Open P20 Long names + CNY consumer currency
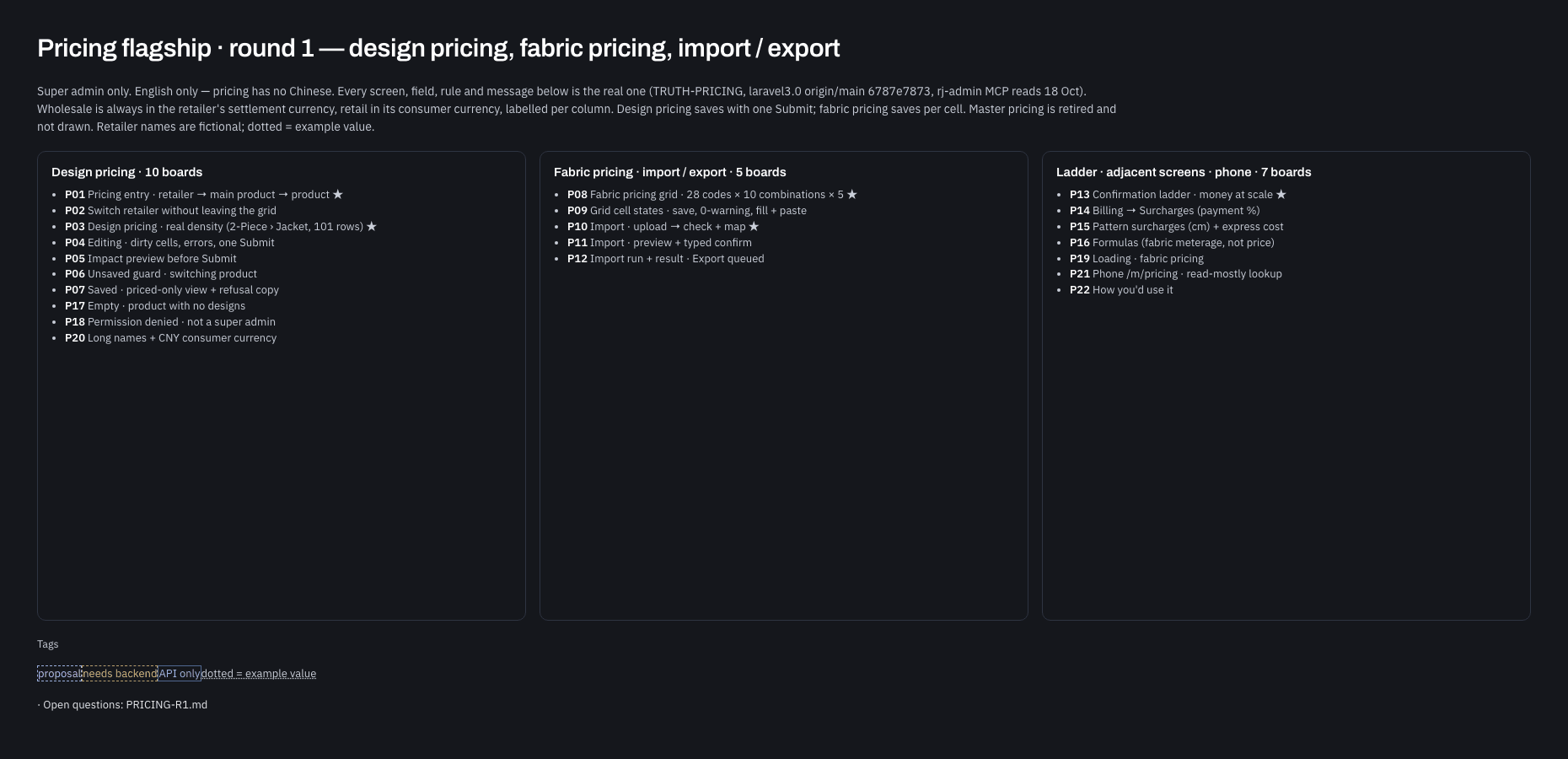 171,338
